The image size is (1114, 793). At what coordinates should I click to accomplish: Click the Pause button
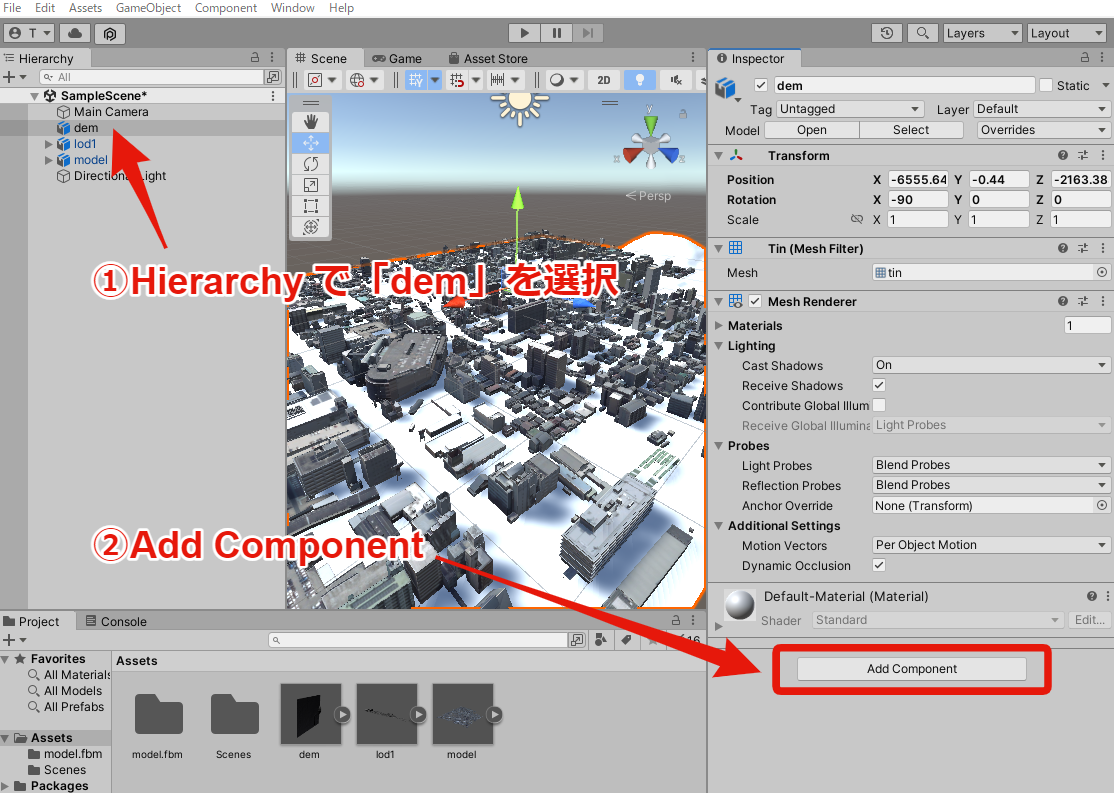pyautogui.click(x=556, y=33)
